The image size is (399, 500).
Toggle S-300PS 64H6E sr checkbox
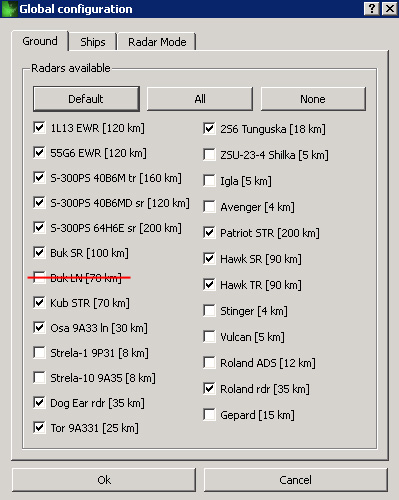tap(39, 228)
